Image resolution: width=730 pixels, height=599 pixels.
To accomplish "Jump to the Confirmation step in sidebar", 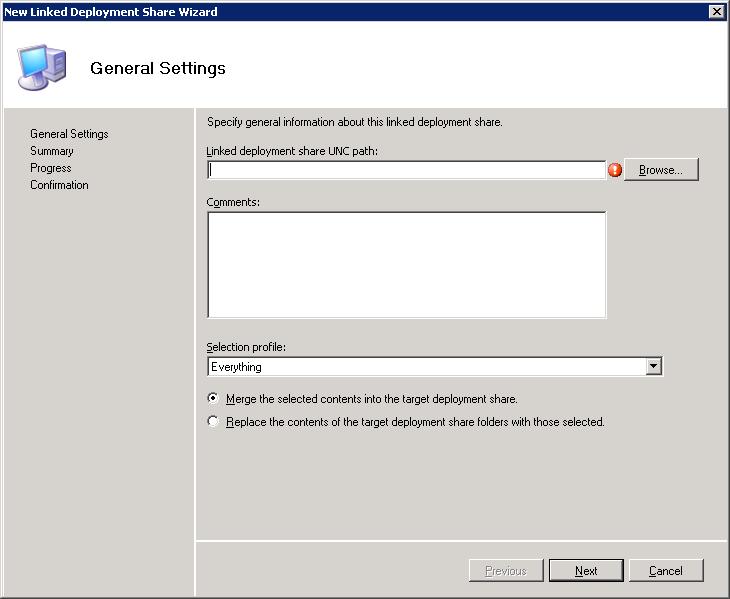I will [59, 185].
